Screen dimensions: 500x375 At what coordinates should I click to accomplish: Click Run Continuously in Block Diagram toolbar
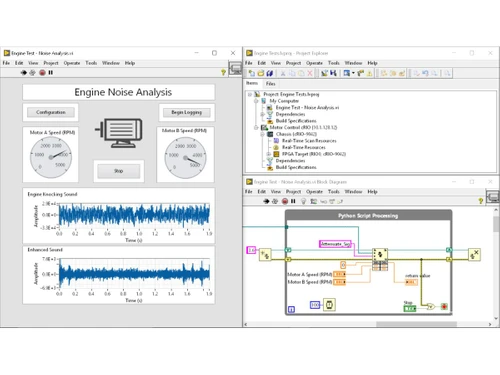pos(275,201)
